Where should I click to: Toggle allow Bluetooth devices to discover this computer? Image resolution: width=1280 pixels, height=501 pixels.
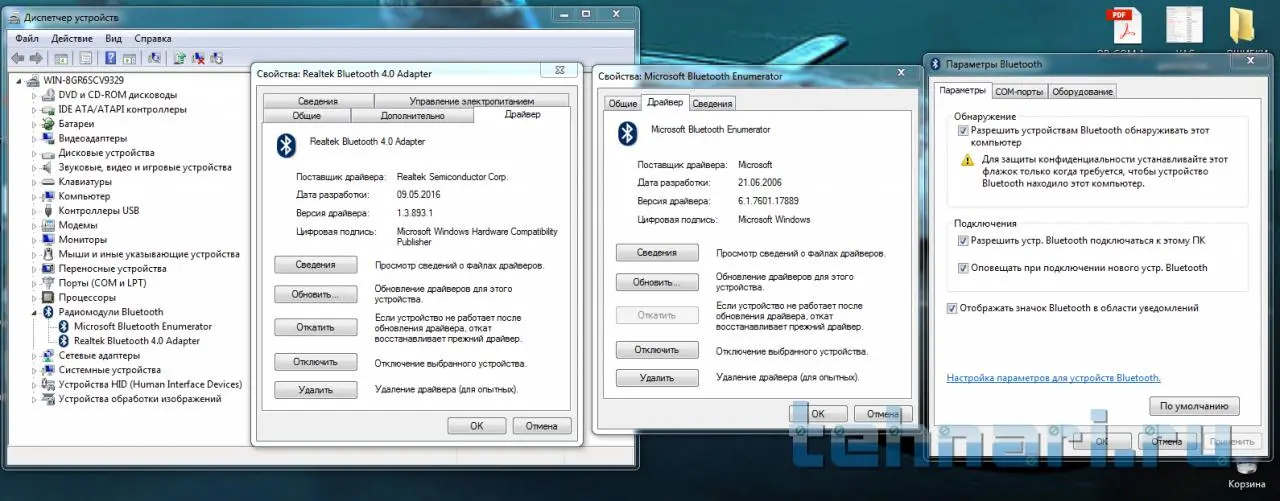click(963, 131)
